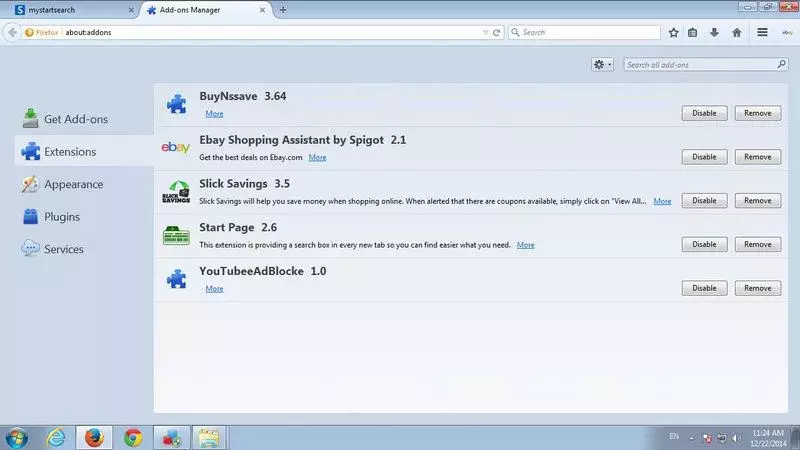
Task: Open the Plugins category
Action: pyautogui.click(x=51, y=217)
